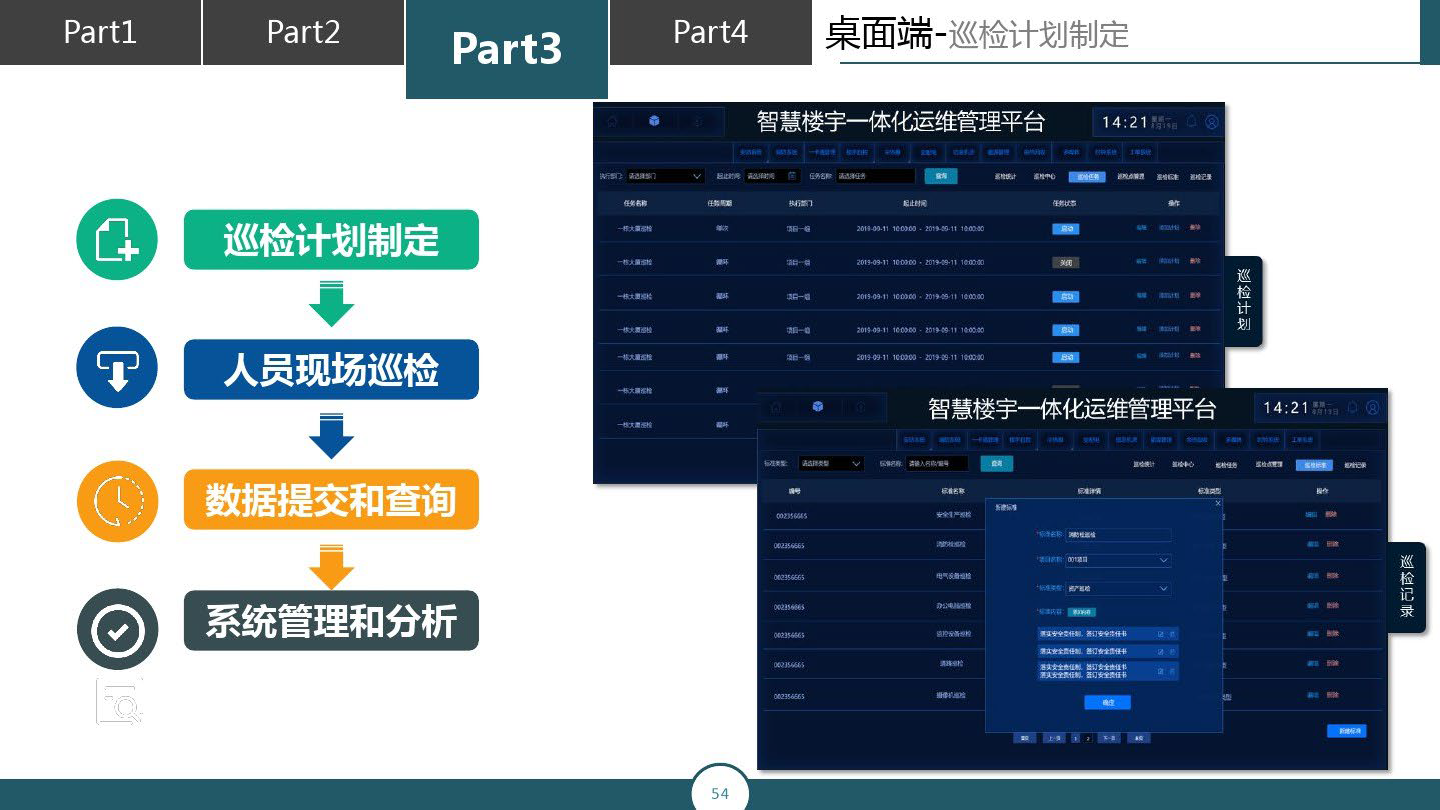
Task: Click 查询 button in the 巡检计划 window
Action: click(941, 176)
